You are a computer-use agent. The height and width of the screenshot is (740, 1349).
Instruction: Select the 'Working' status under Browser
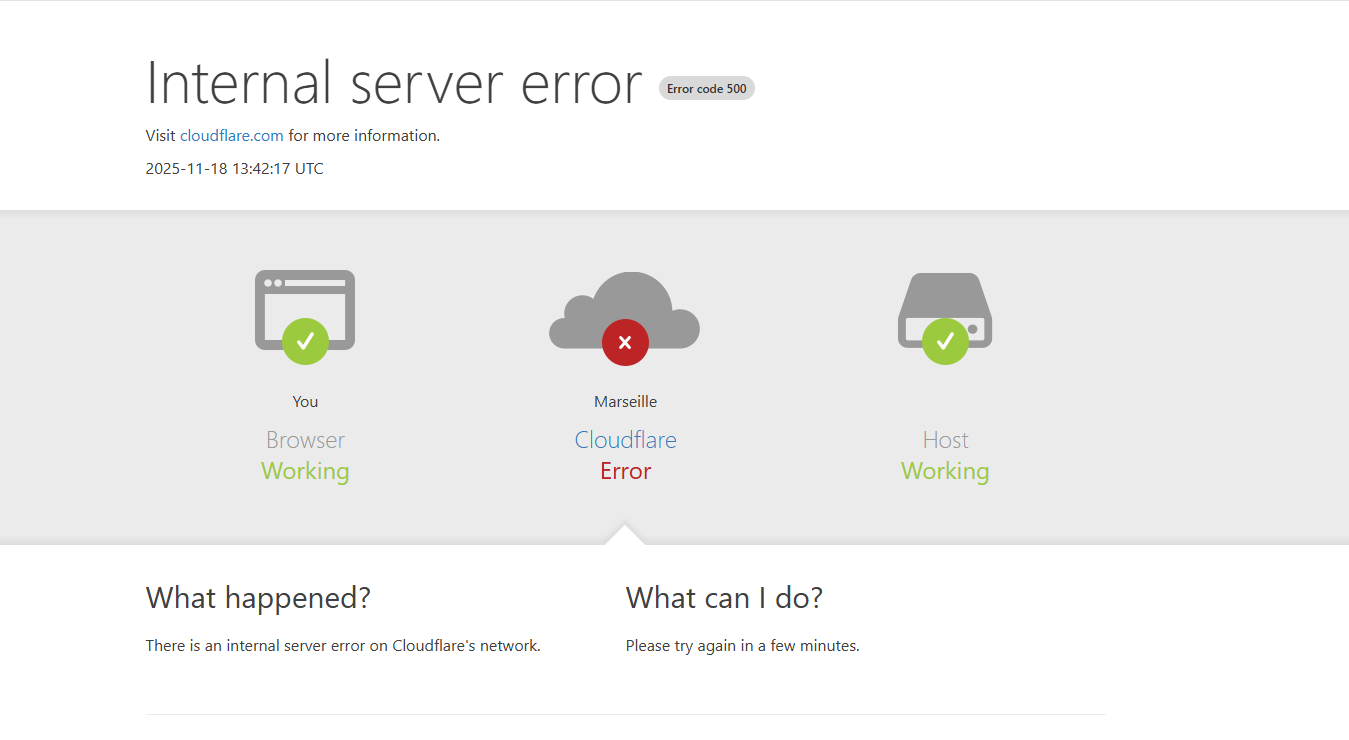(304, 470)
